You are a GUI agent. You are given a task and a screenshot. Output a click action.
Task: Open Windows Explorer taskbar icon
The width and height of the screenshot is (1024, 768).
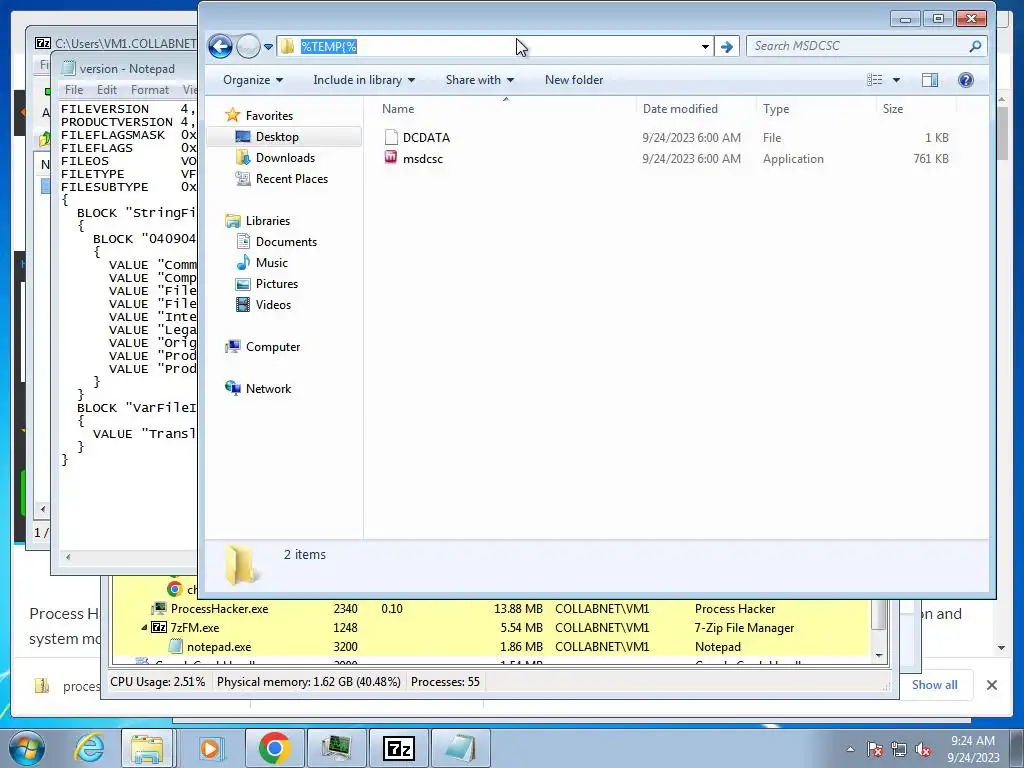[147, 748]
